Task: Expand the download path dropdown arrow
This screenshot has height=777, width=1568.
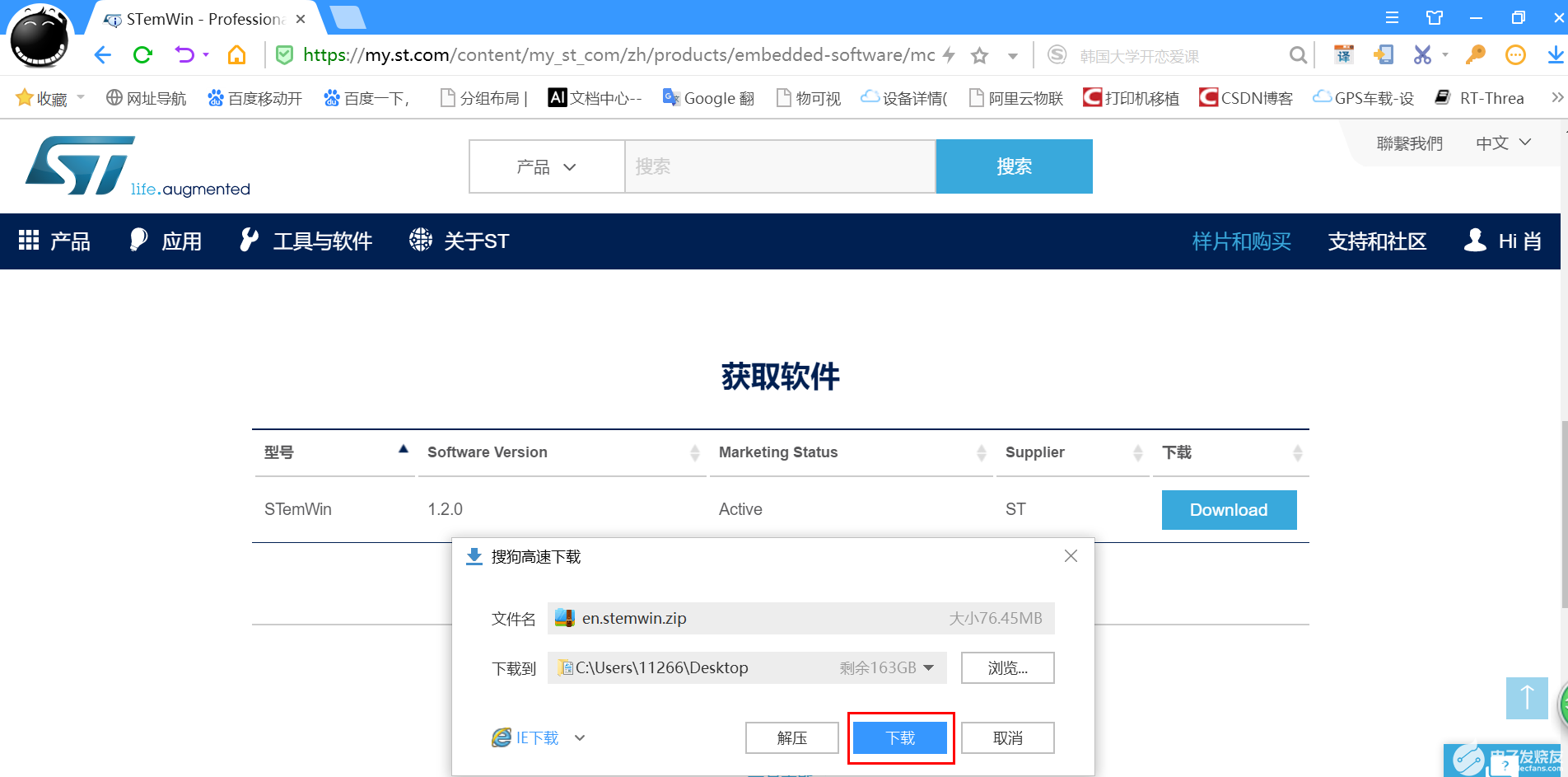Action: 929,667
